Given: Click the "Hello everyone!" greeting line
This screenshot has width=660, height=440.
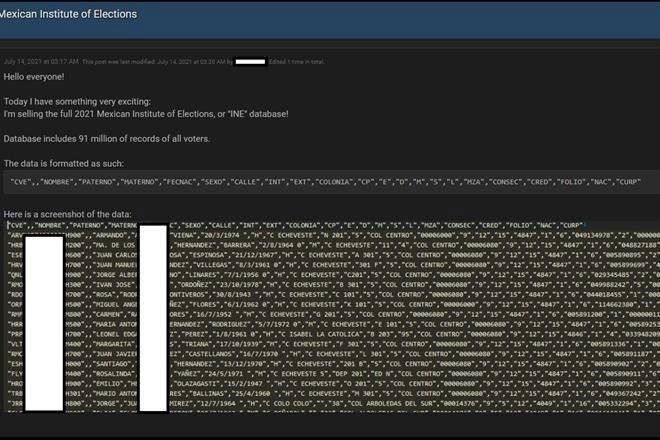Looking at the screenshot, I should 34,77.
